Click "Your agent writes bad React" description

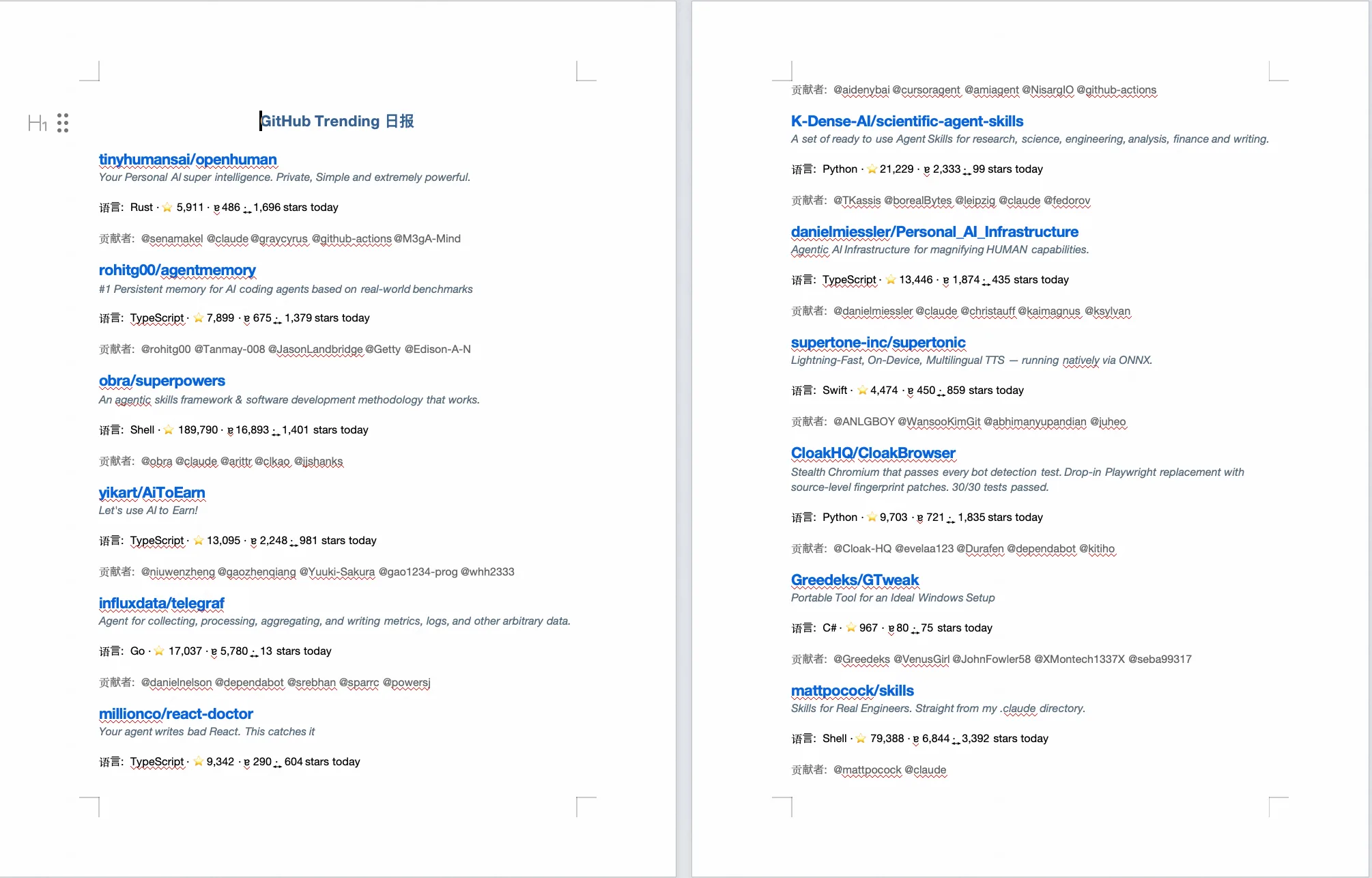coord(207,732)
